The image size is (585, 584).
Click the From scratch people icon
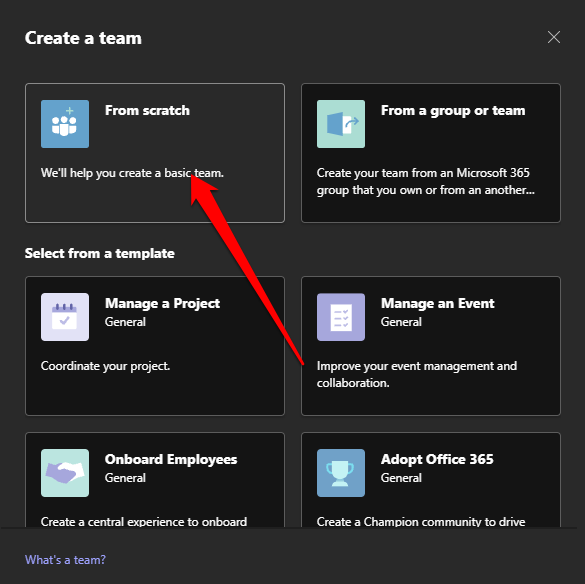coord(65,124)
